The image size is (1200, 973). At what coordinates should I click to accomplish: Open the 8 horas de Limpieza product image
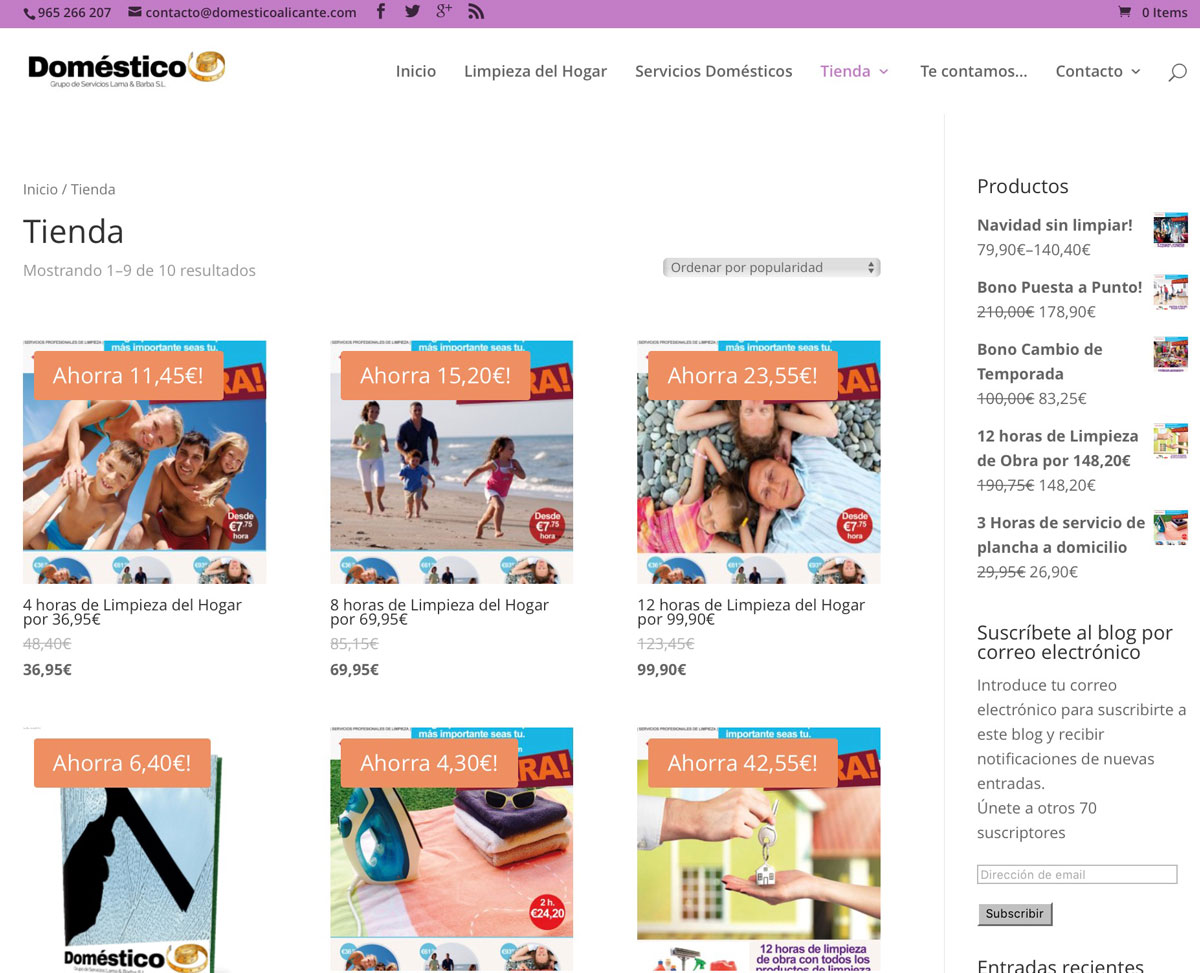[x=452, y=462]
